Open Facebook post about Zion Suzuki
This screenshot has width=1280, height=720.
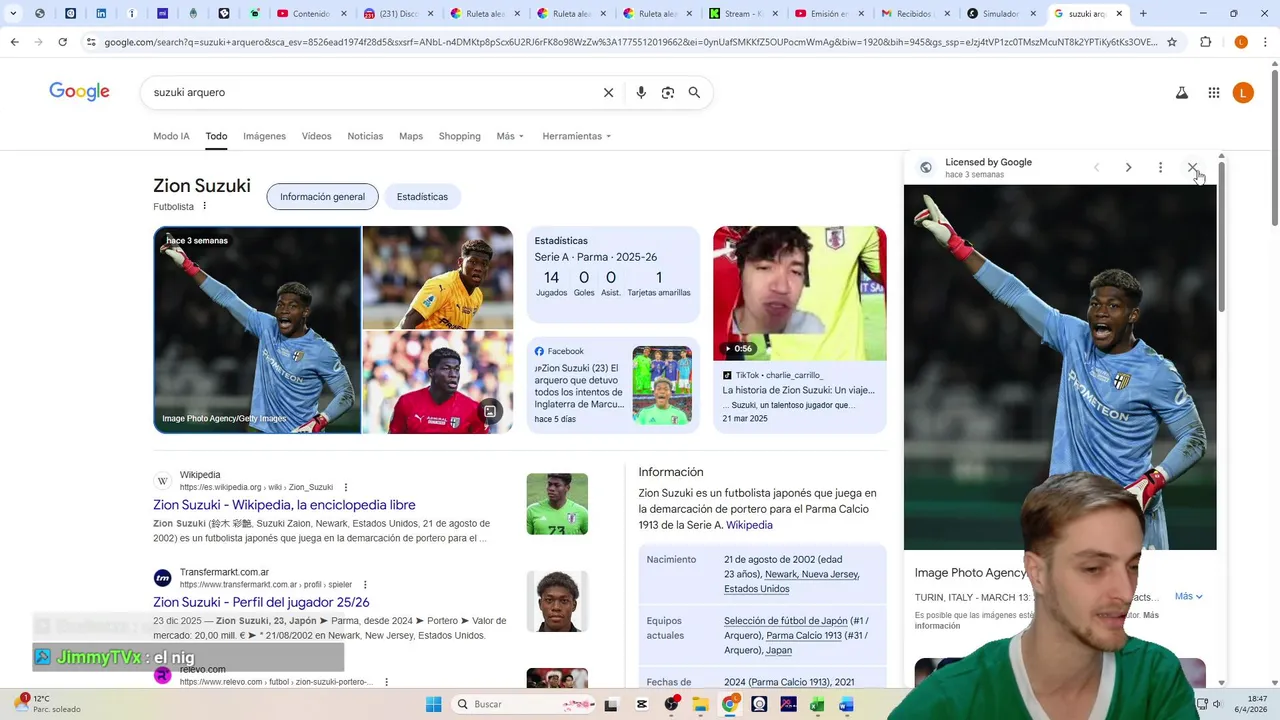[x=613, y=385]
